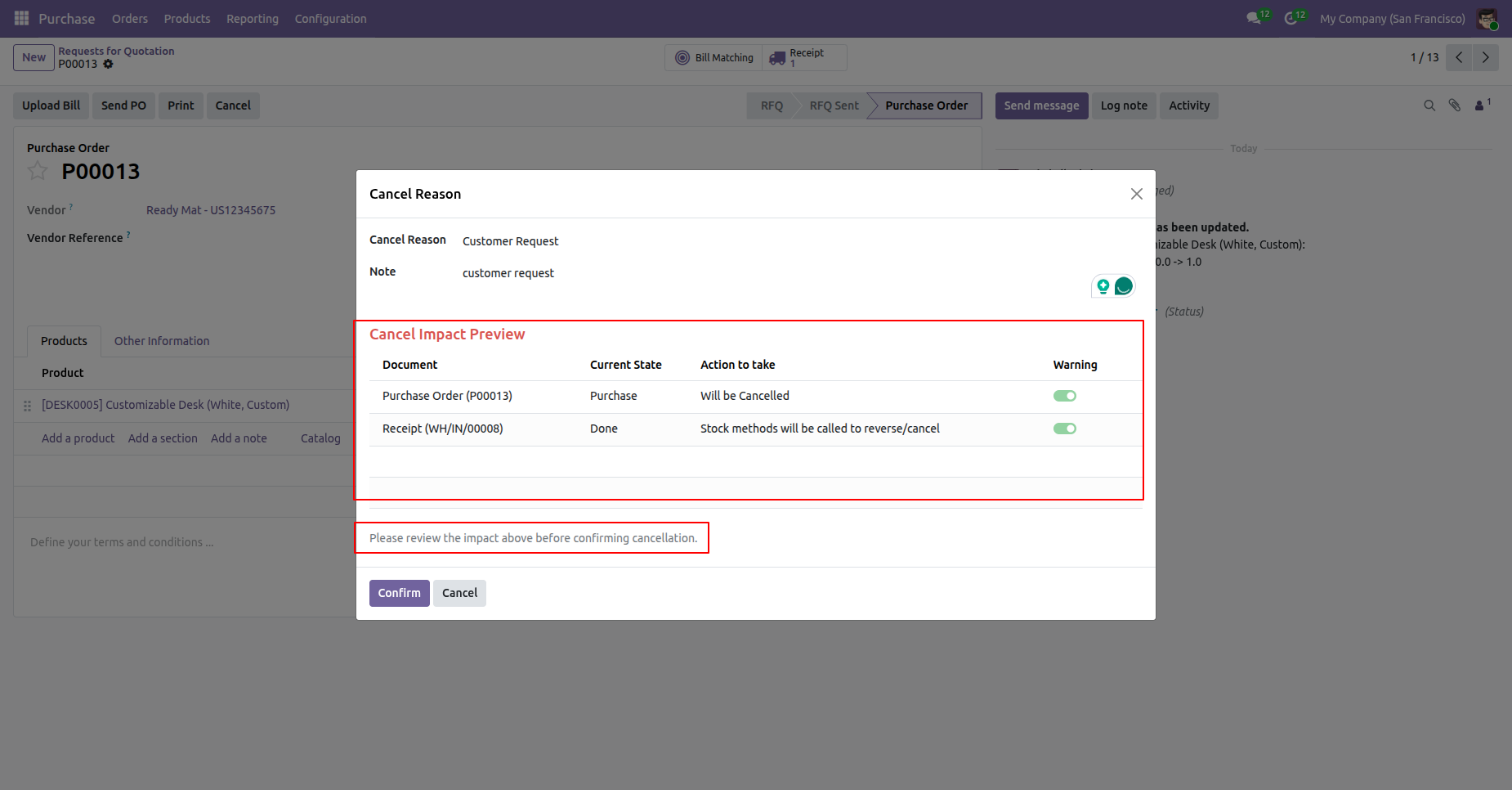This screenshot has width=1512, height=790.
Task: Click the Purchase app name in the top bar
Action: pos(66,18)
